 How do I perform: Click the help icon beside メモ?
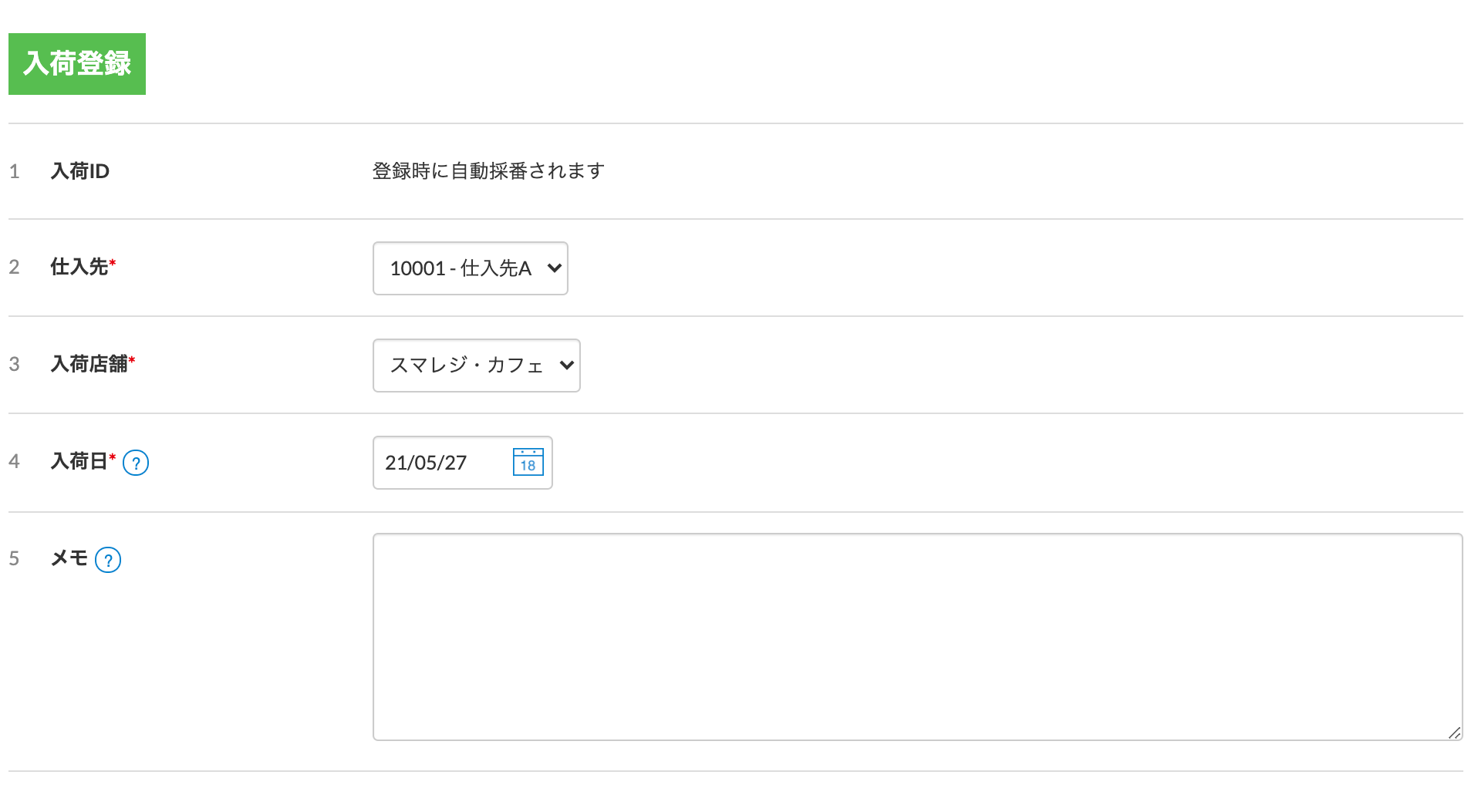[108, 560]
